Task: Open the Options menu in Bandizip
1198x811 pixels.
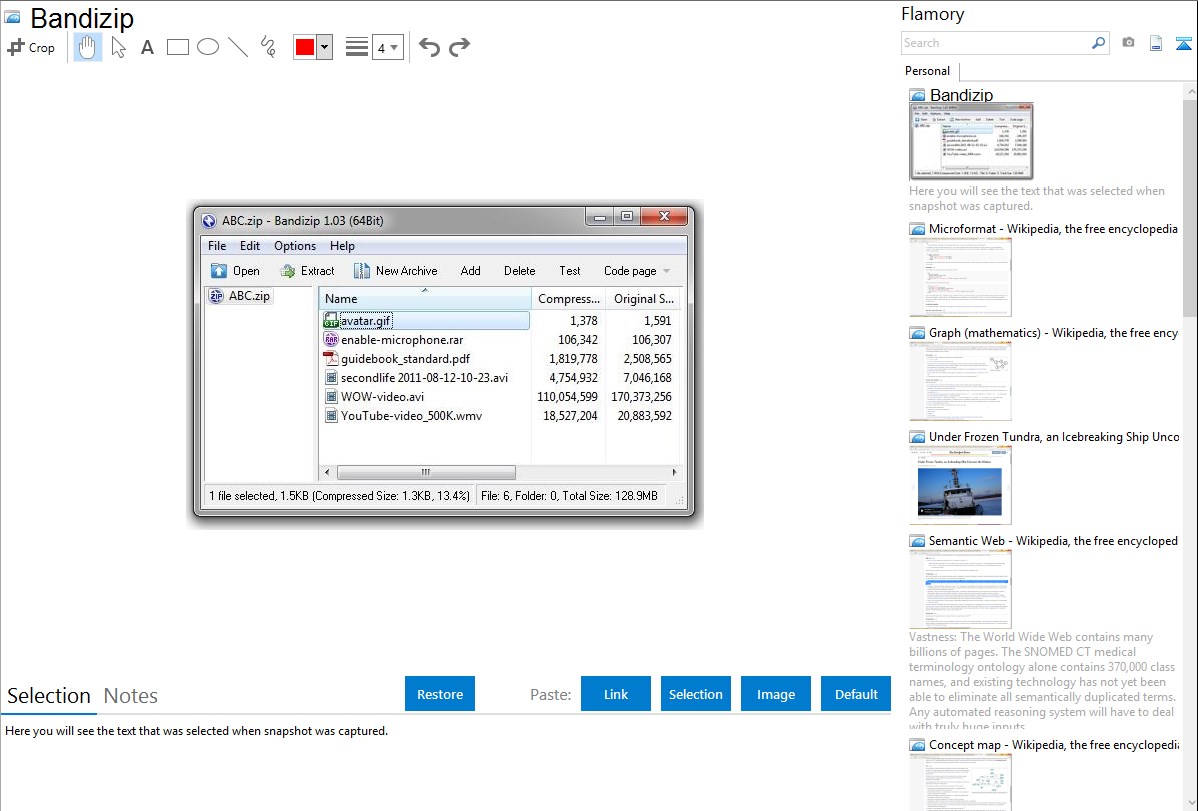Action: click(295, 246)
